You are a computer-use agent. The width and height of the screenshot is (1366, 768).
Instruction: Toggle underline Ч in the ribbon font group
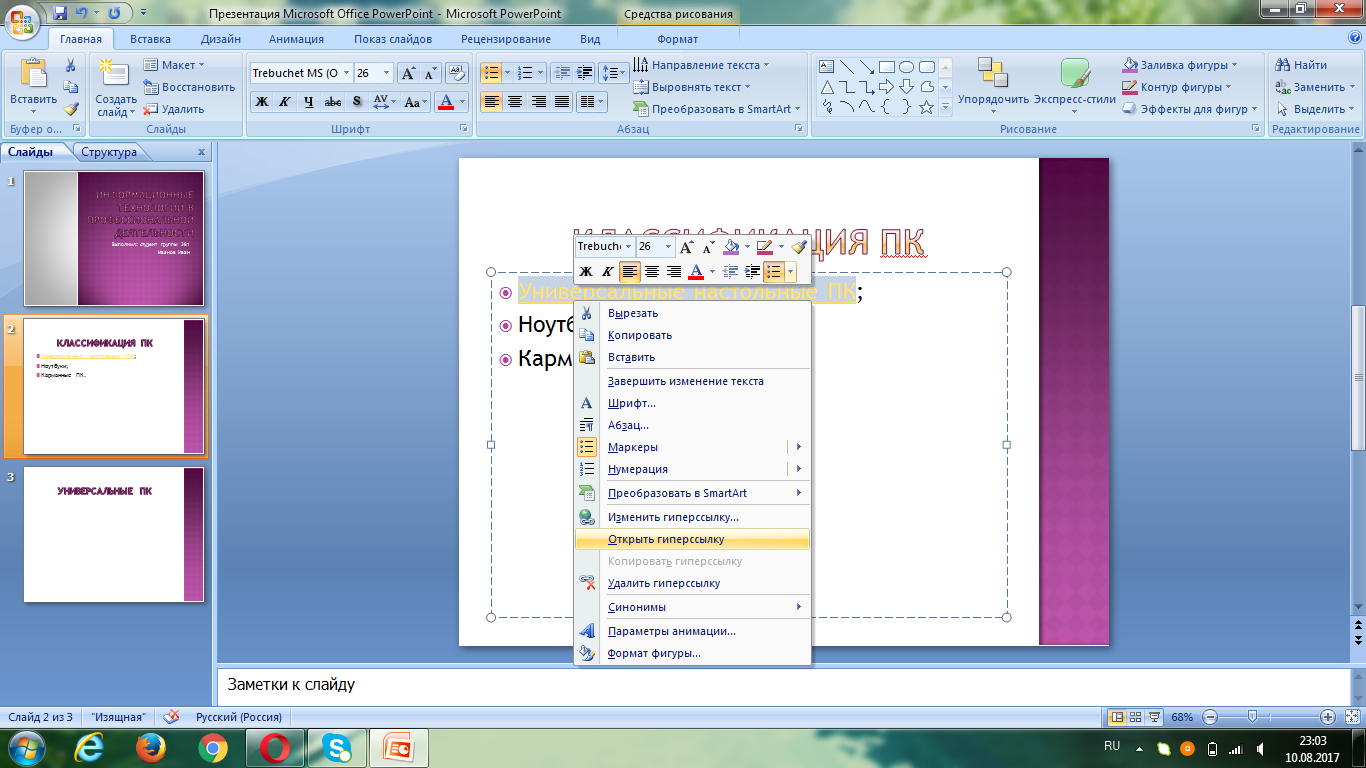coord(309,102)
